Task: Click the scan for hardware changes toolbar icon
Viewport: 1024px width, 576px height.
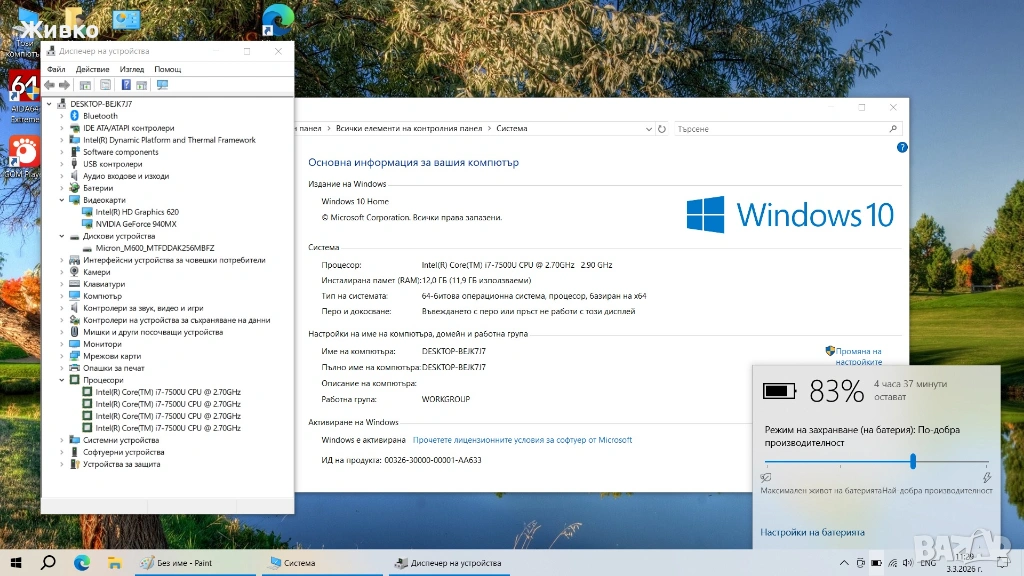Action: (163, 85)
